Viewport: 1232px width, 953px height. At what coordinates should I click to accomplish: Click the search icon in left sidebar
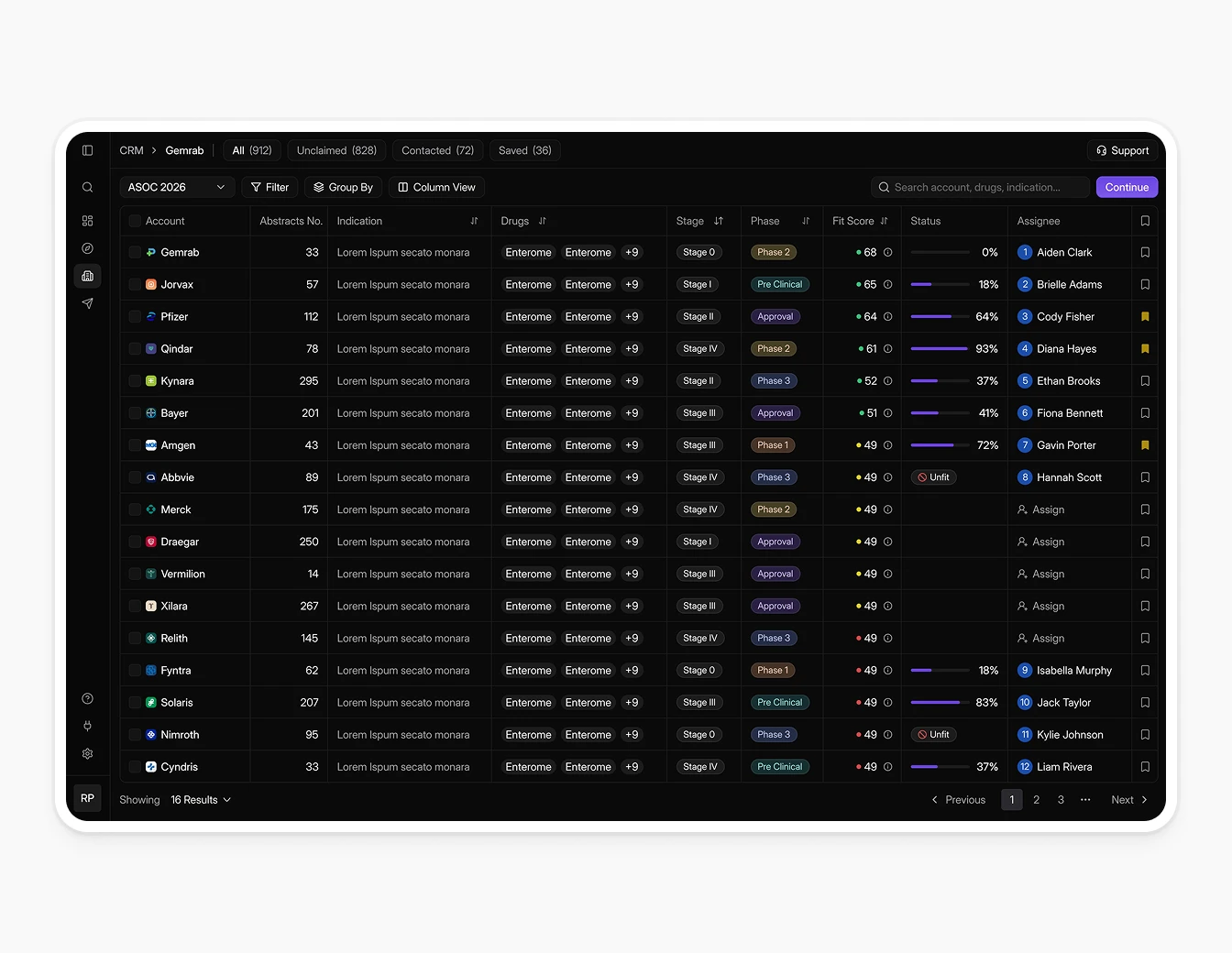(88, 188)
